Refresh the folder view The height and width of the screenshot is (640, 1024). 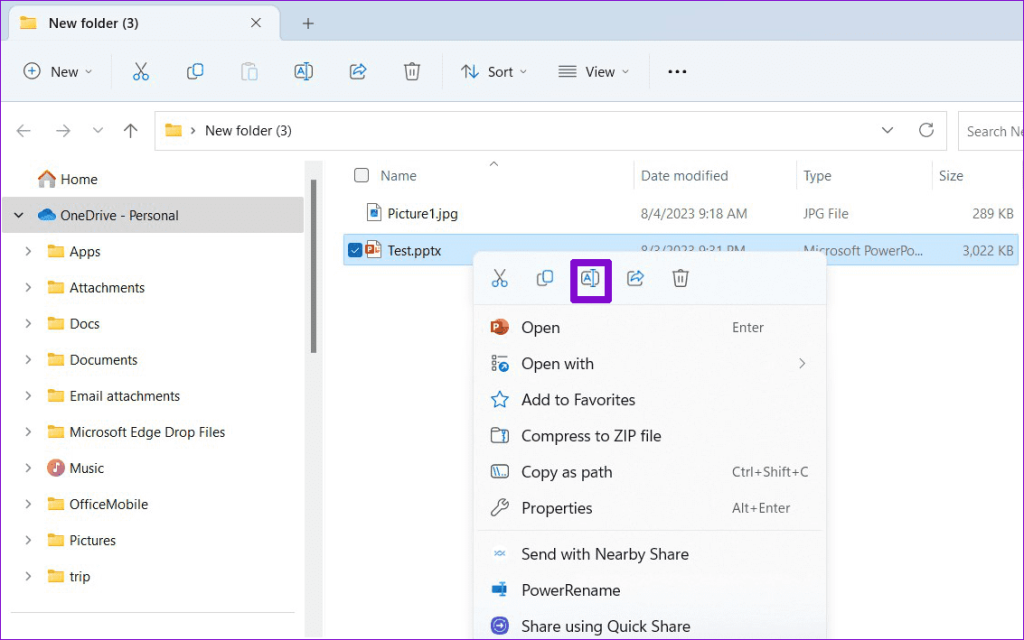pyautogui.click(x=926, y=130)
